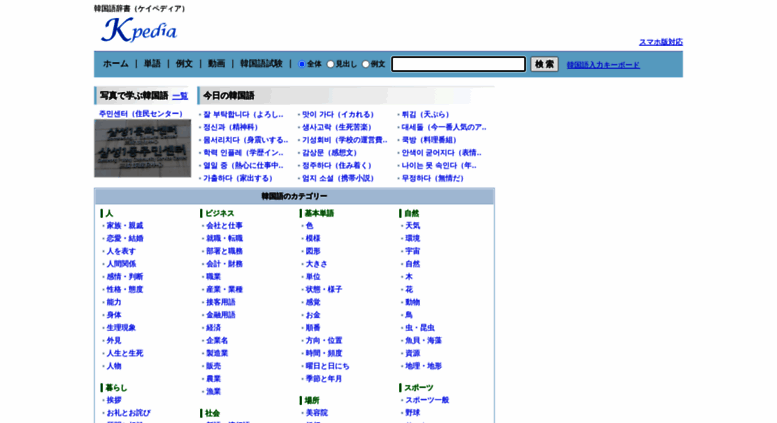Open the 人間関係 category

click(121, 264)
